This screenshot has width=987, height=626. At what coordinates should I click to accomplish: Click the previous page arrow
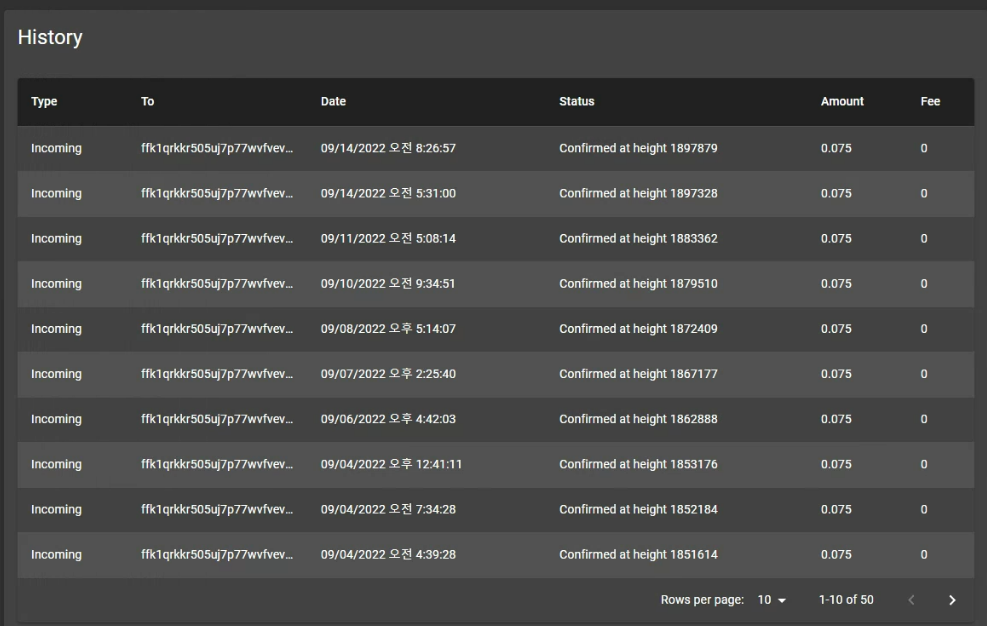click(x=911, y=600)
